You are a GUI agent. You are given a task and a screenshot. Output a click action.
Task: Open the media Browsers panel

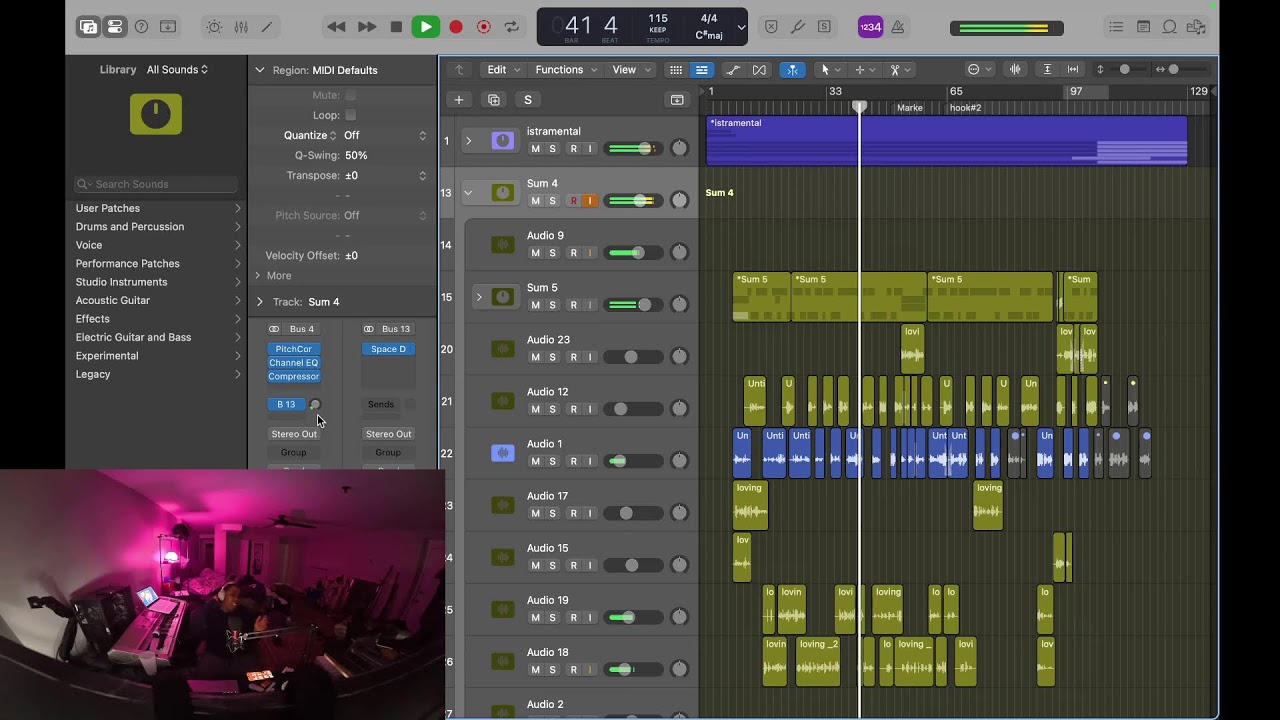pos(1195,27)
